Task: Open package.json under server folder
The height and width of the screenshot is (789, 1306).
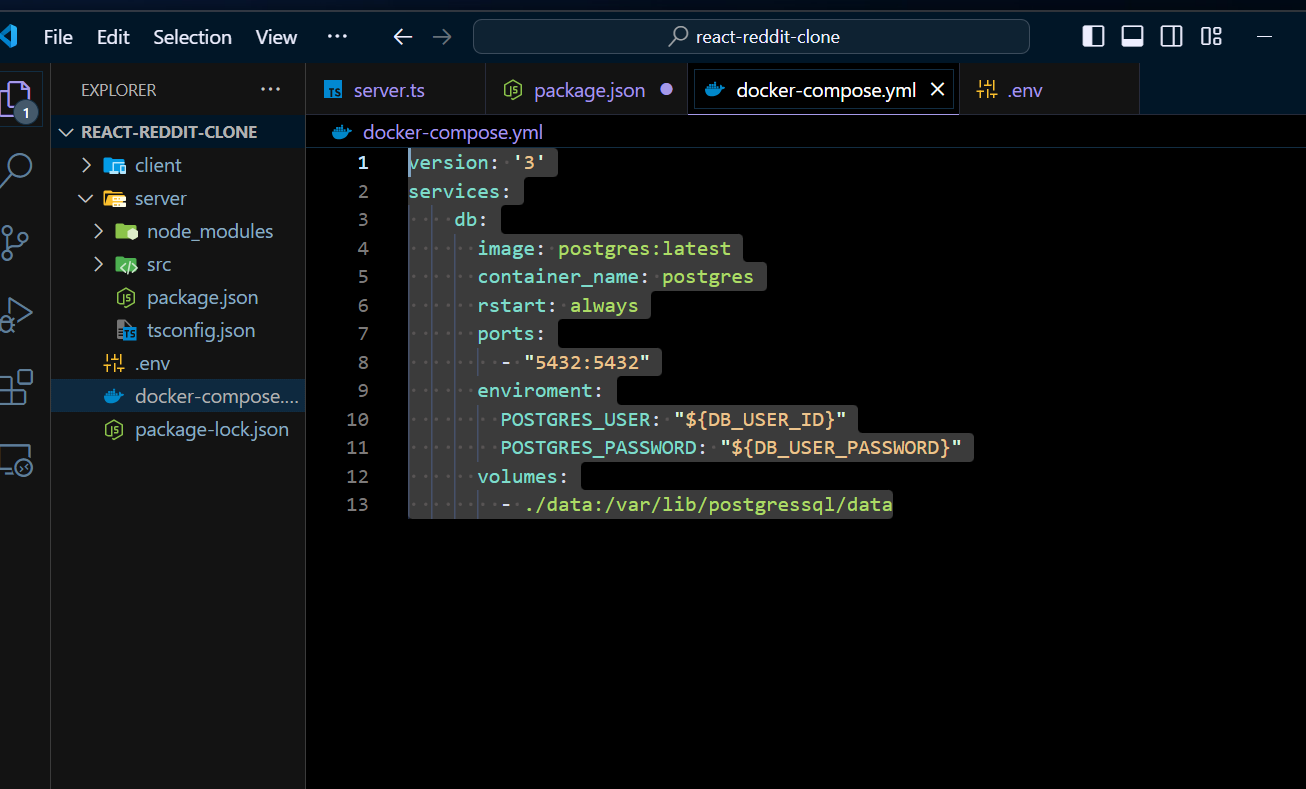Action: click(178, 297)
